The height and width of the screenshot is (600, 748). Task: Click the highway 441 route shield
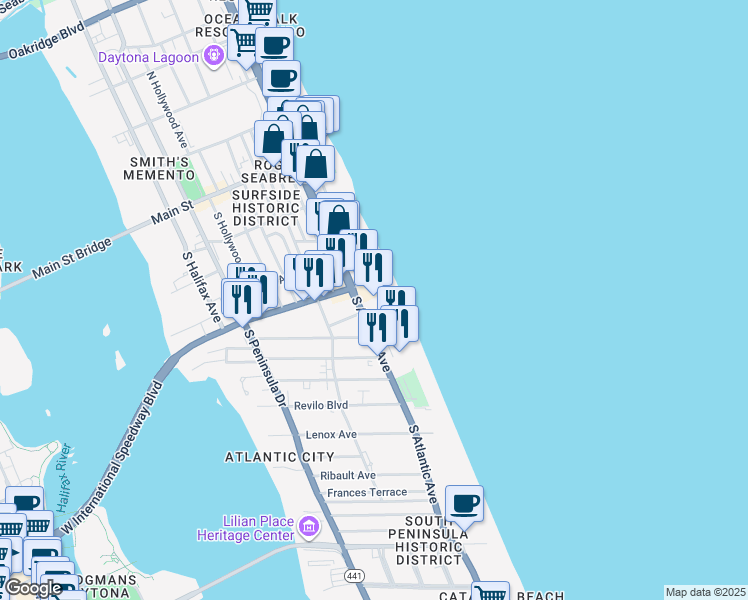[x=354, y=576]
